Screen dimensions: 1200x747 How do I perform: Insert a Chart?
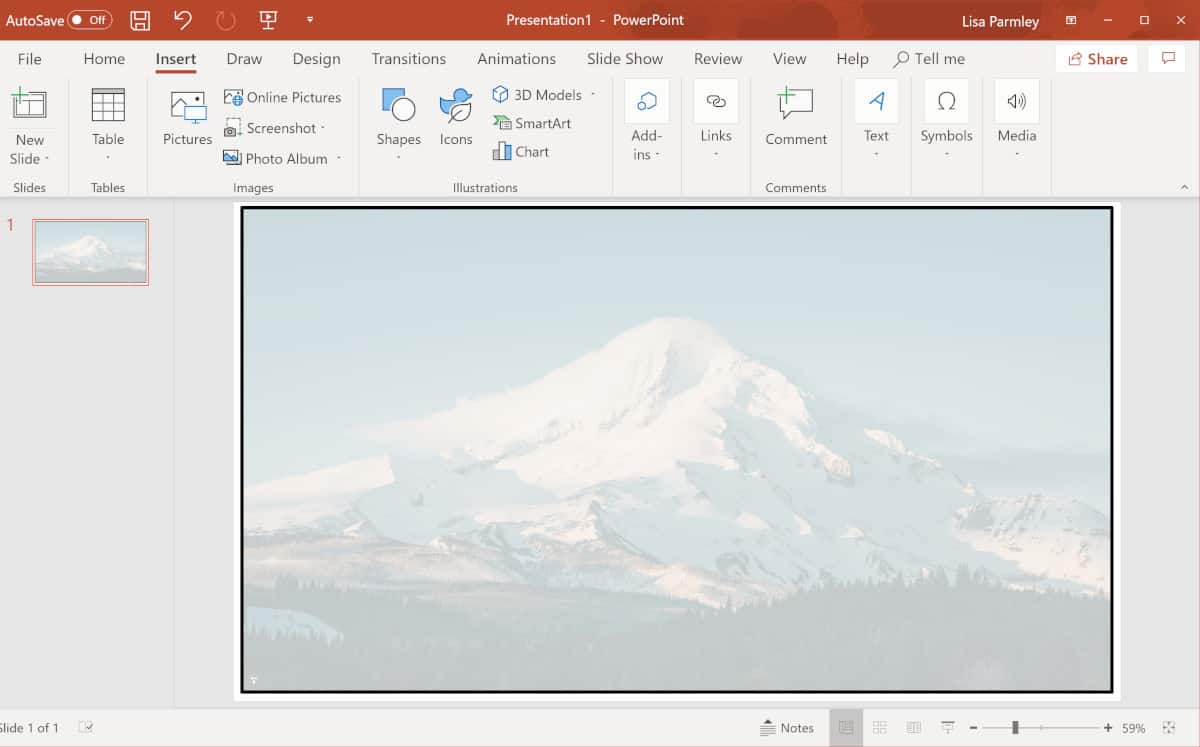click(x=522, y=151)
